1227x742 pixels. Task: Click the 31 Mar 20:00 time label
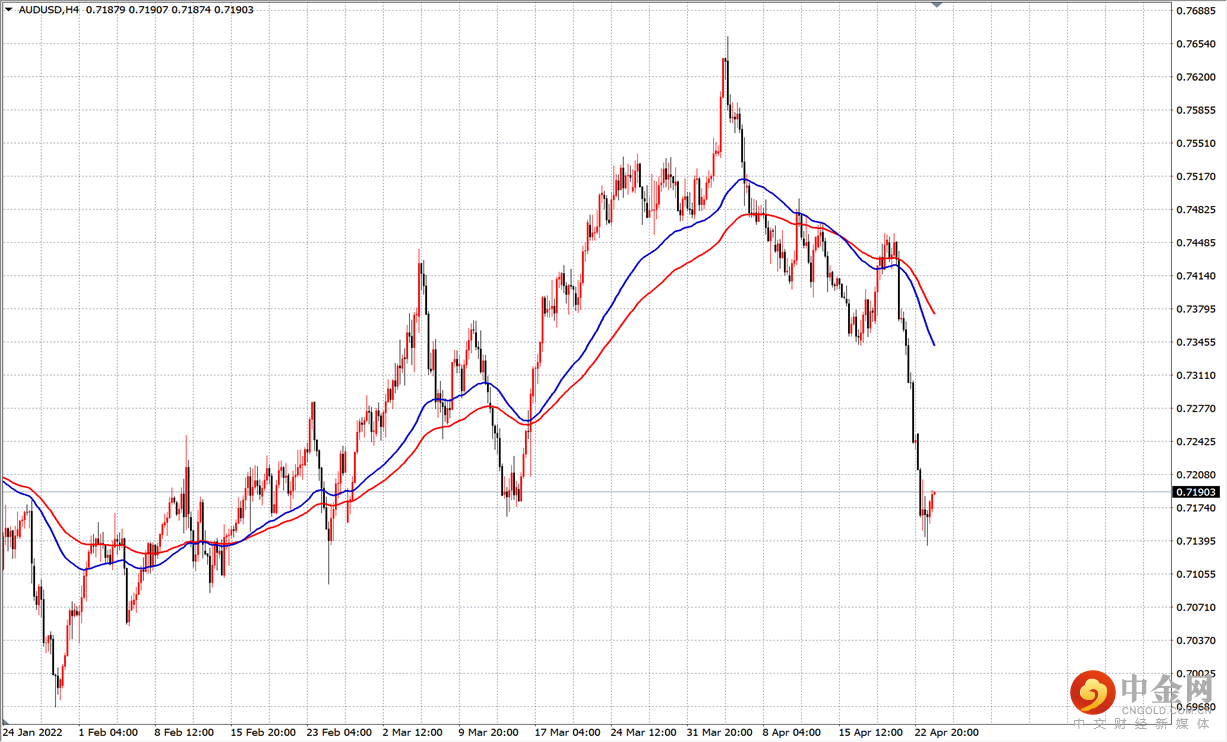click(x=719, y=732)
